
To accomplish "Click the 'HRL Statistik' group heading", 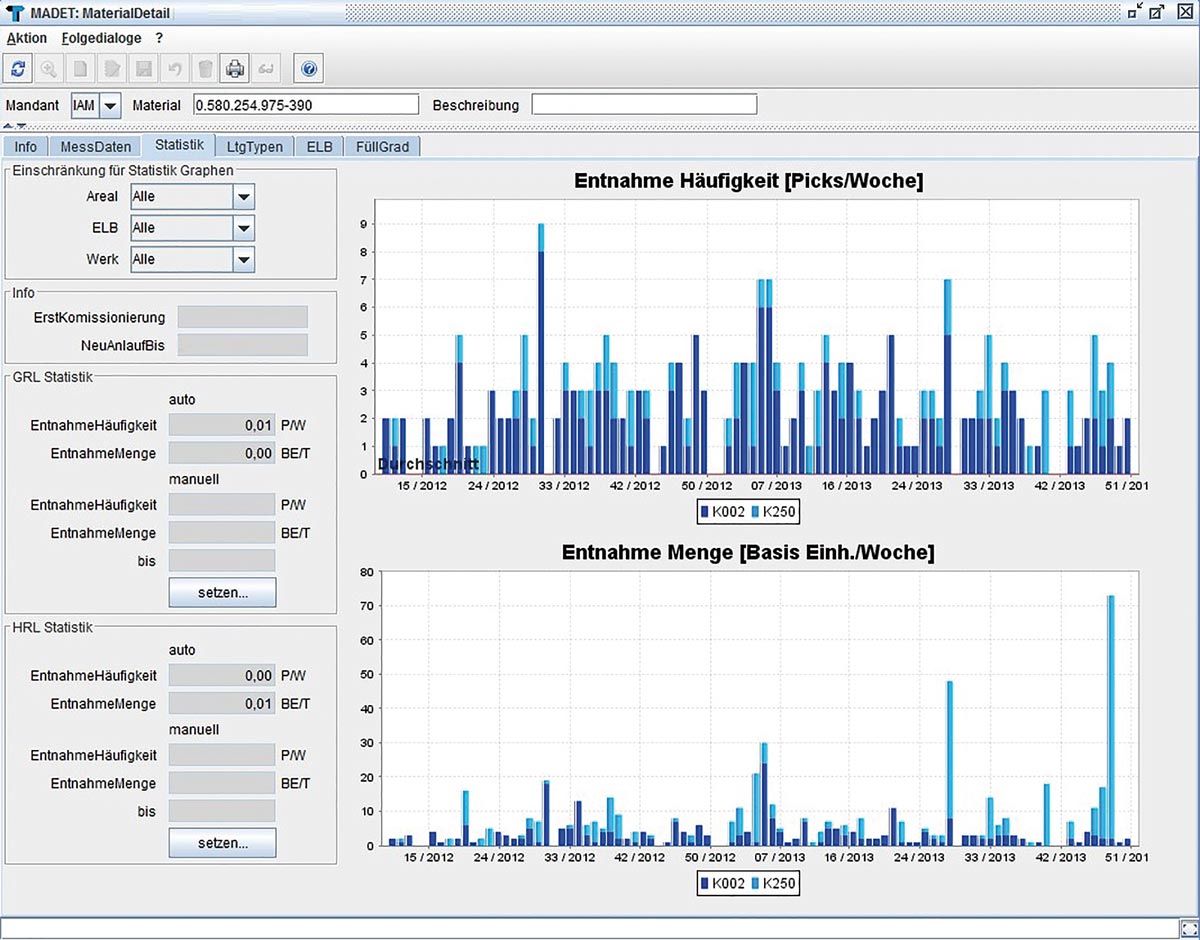I will coord(53,628).
